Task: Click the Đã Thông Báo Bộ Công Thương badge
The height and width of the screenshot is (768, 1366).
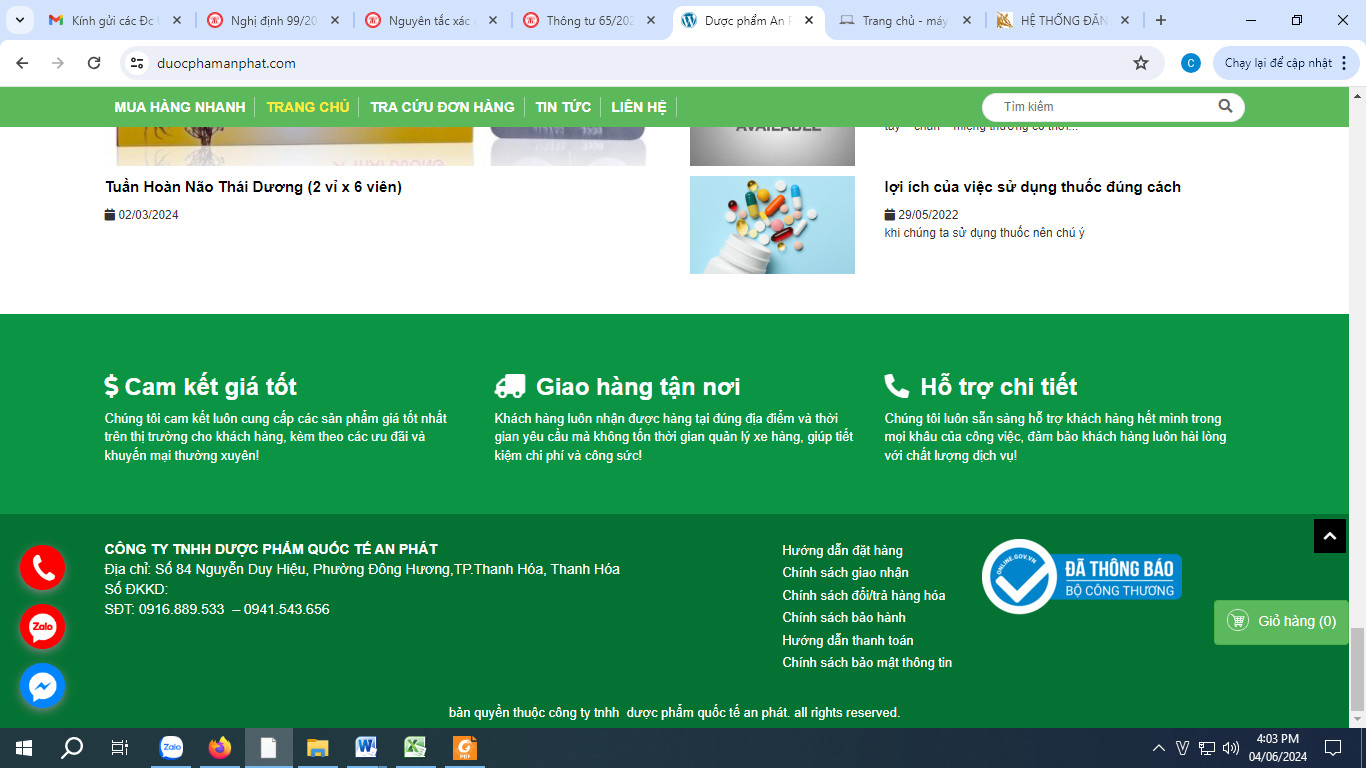Action: click(1082, 576)
